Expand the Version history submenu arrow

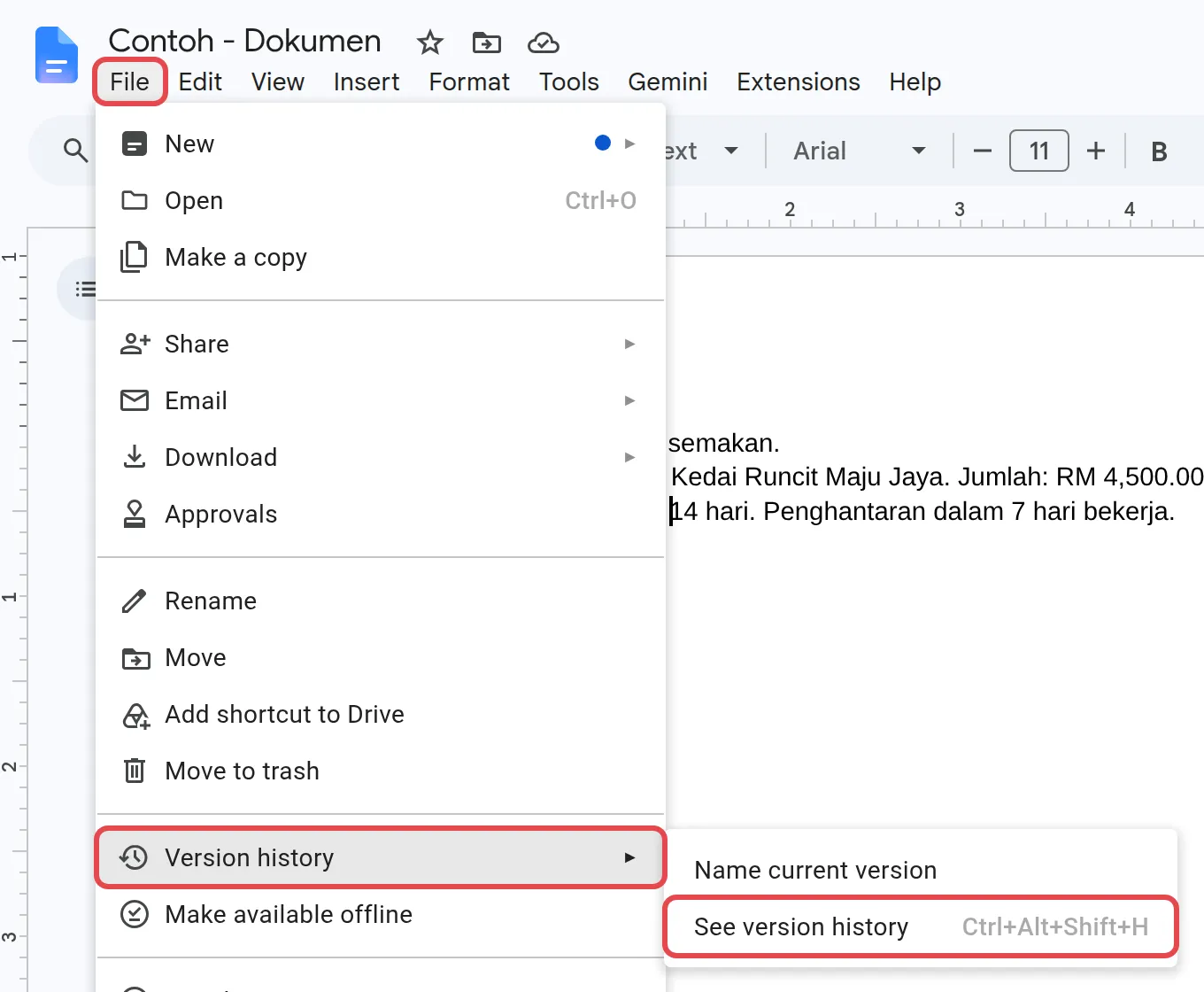coord(629,857)
